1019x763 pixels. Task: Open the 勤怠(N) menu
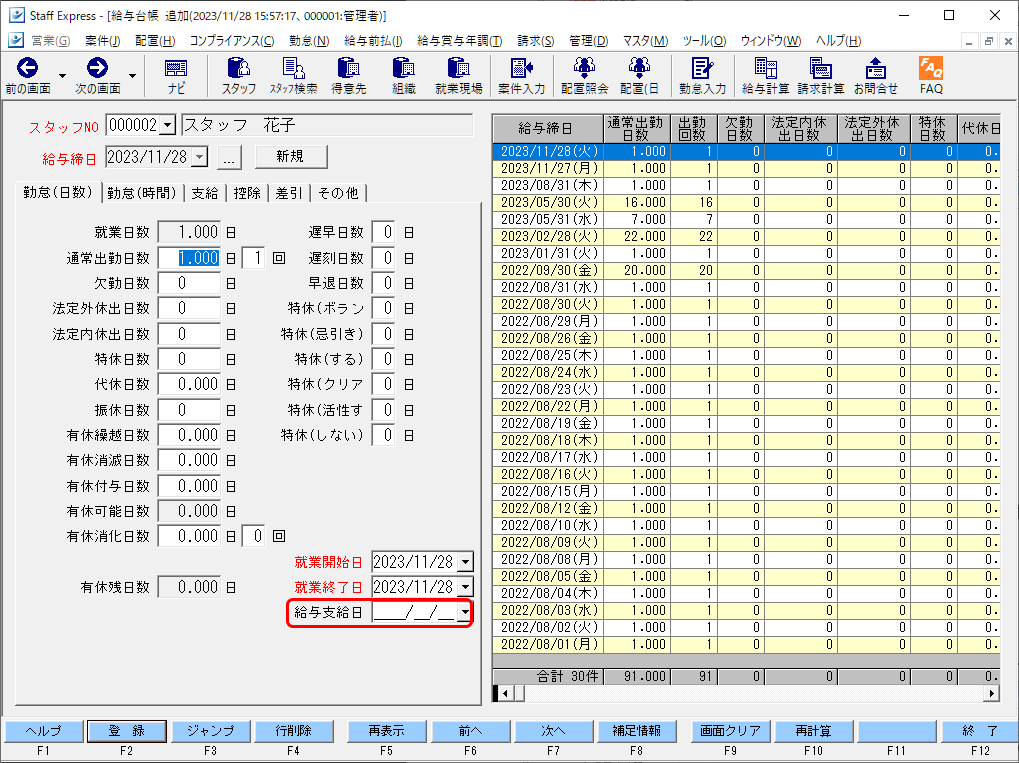coord(309,40)
